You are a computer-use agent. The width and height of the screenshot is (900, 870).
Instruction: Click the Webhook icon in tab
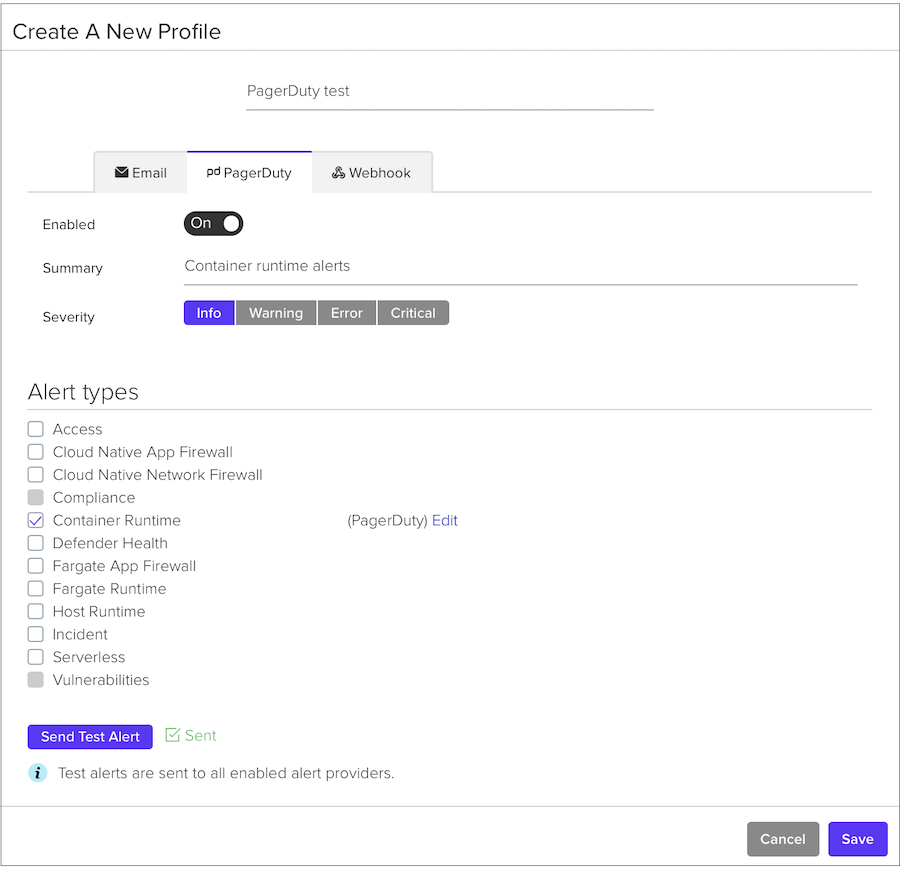click(x=339, y=173)
